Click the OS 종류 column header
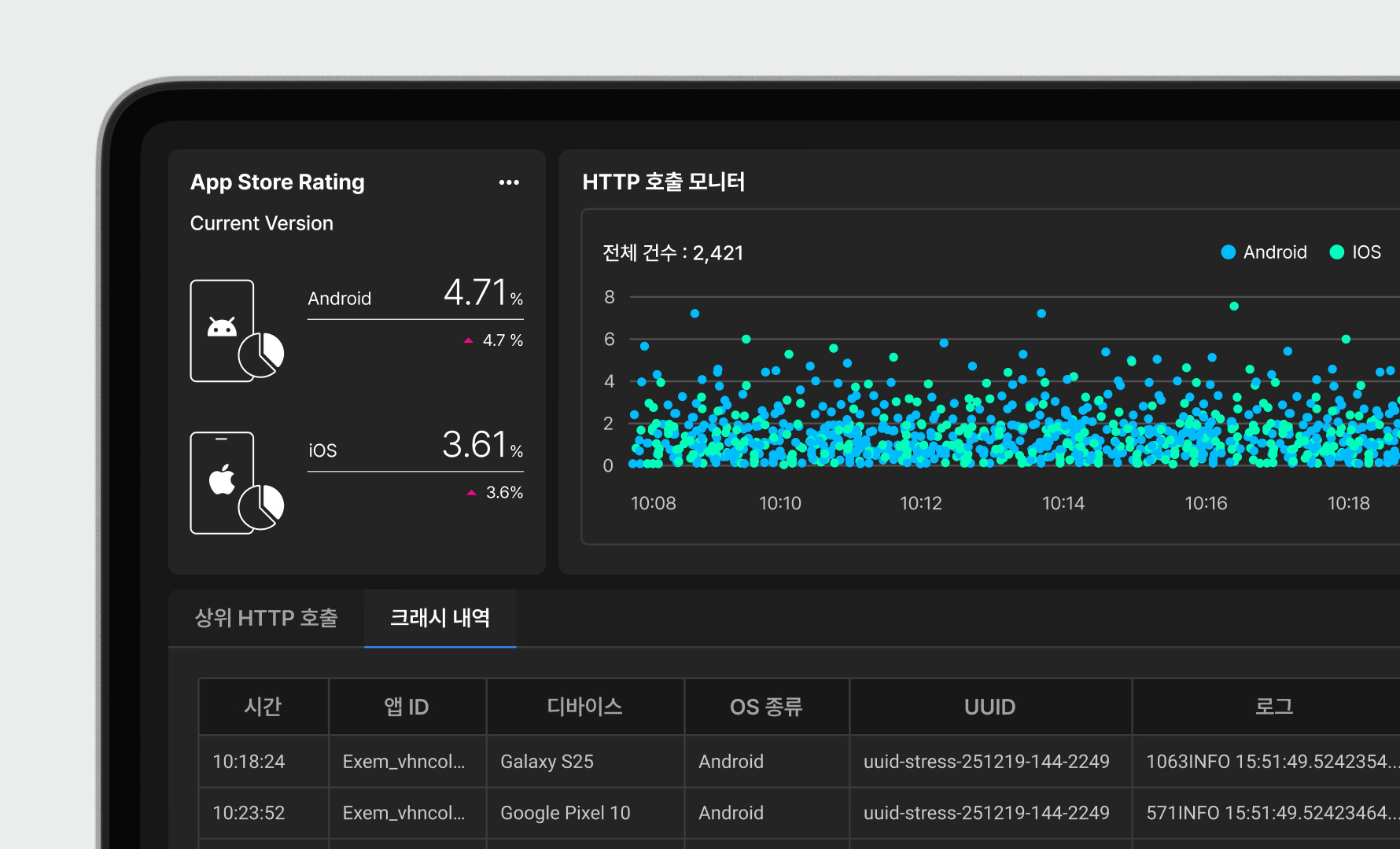The width and height of the screenshot is (1400, 849). click(766, 707)
